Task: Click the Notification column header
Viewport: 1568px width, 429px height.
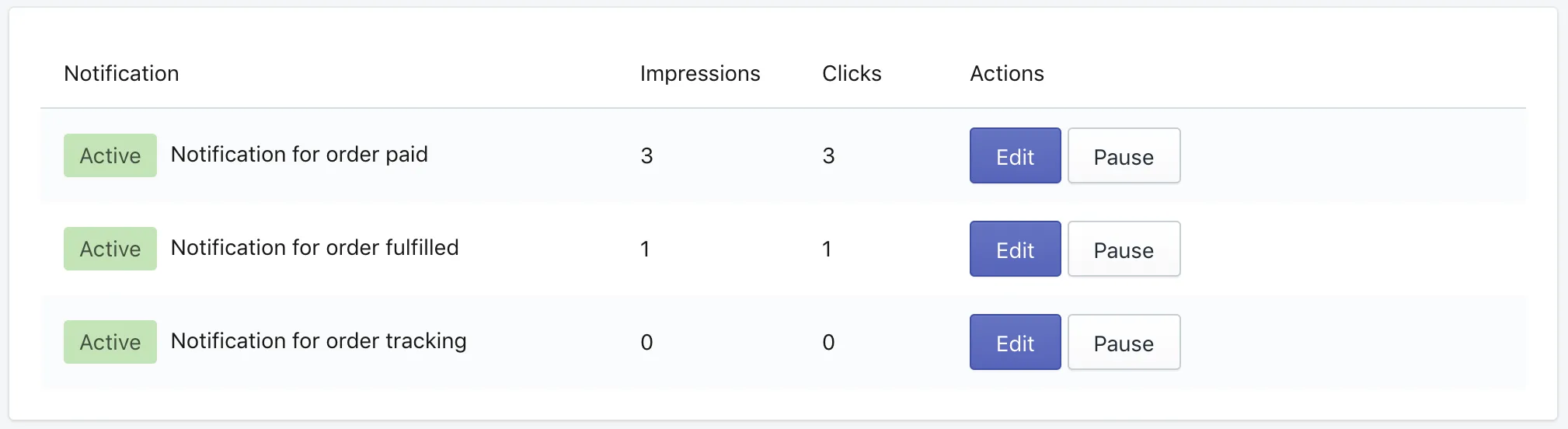Action: 121,73
